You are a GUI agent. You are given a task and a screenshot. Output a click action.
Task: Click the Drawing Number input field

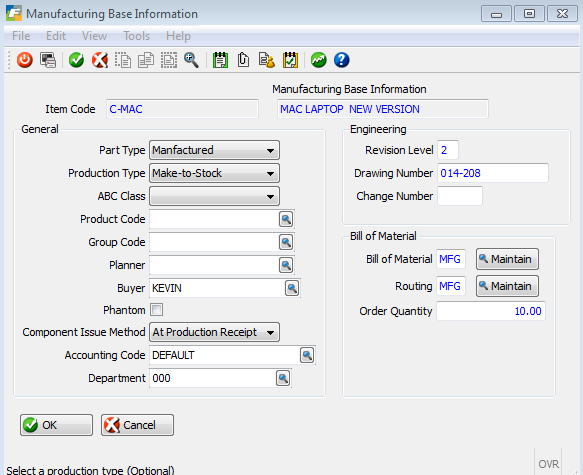(493, 173)
